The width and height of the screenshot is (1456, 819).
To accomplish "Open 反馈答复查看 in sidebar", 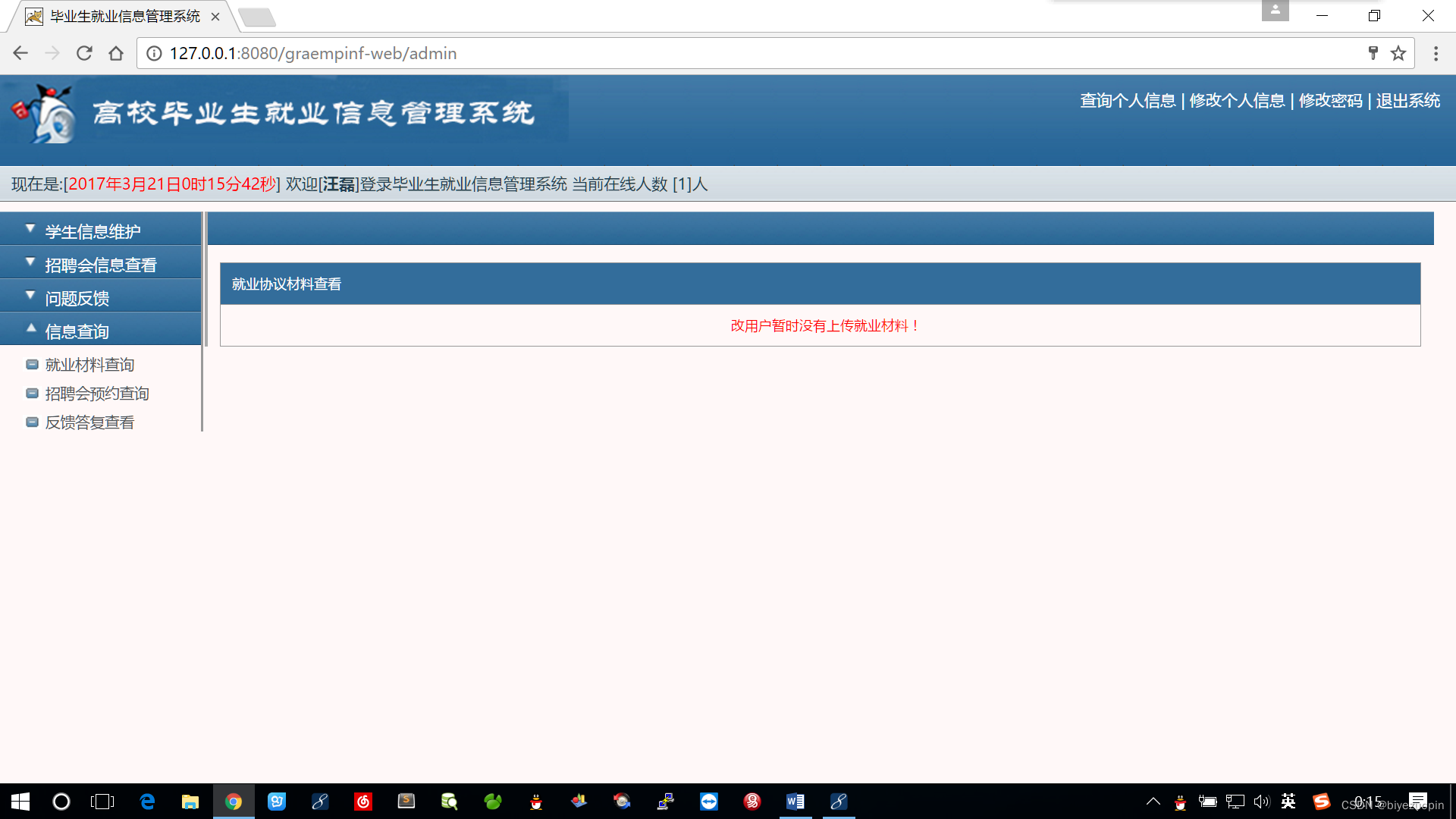I will (x=89, y=422).
